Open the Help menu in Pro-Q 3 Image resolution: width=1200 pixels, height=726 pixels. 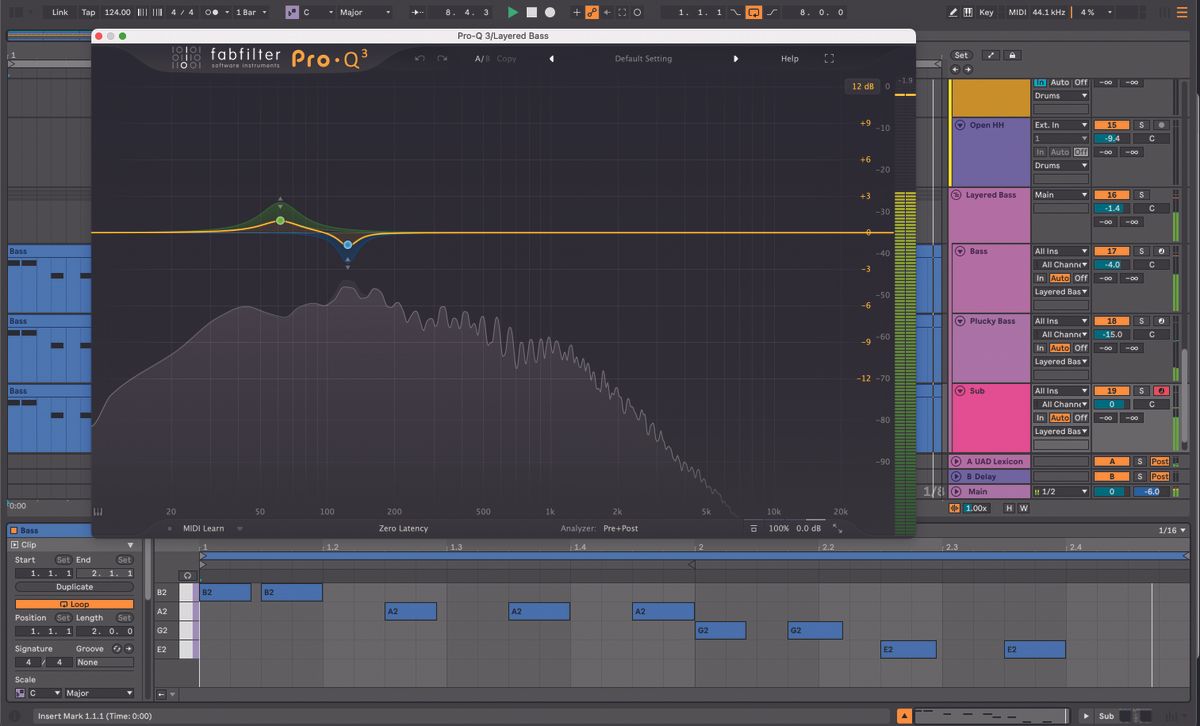pos(790,58)
